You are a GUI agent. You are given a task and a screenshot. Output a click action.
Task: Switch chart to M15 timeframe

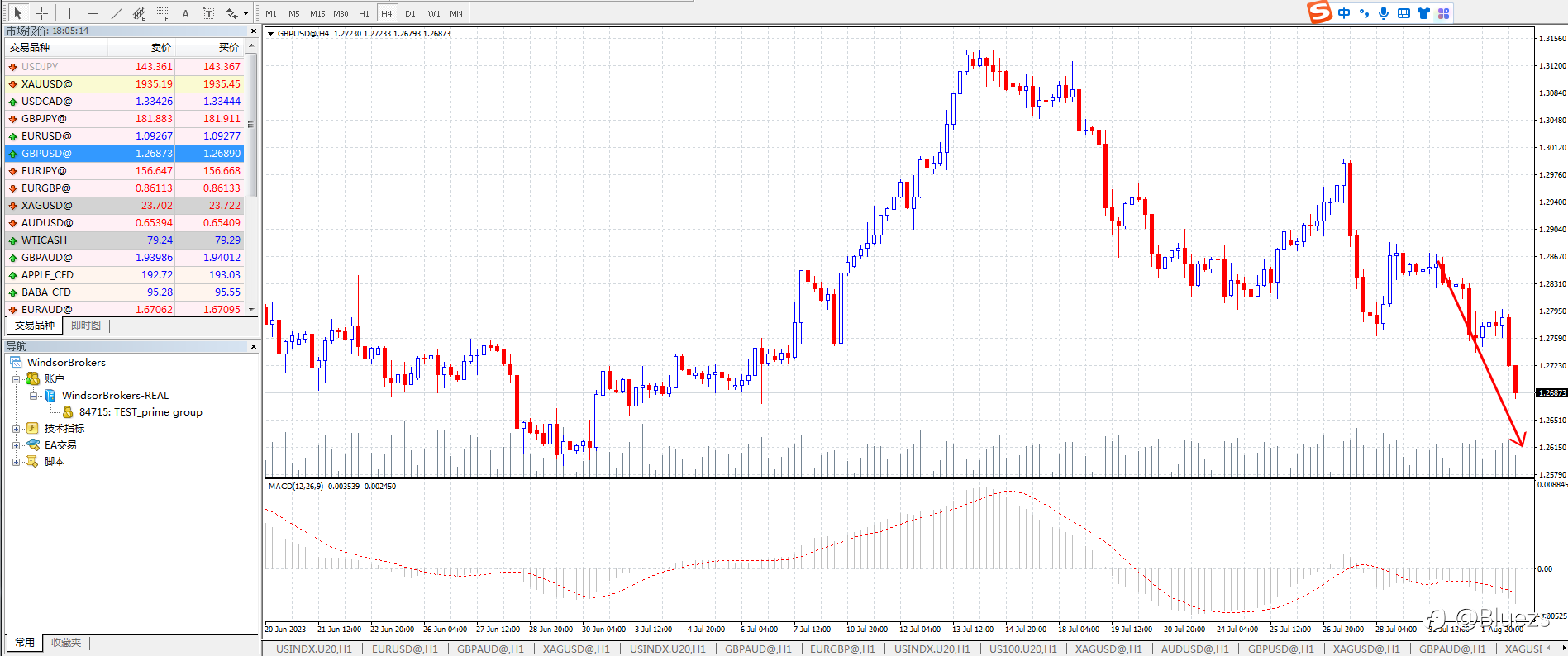tap(317, 13)
